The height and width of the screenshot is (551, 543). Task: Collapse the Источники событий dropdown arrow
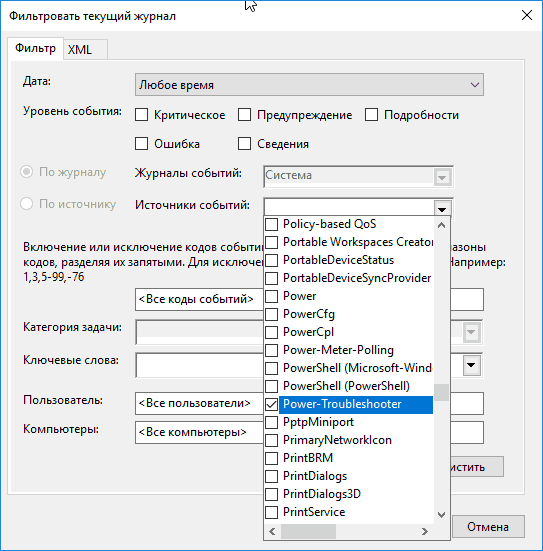[x=442, y=209]
